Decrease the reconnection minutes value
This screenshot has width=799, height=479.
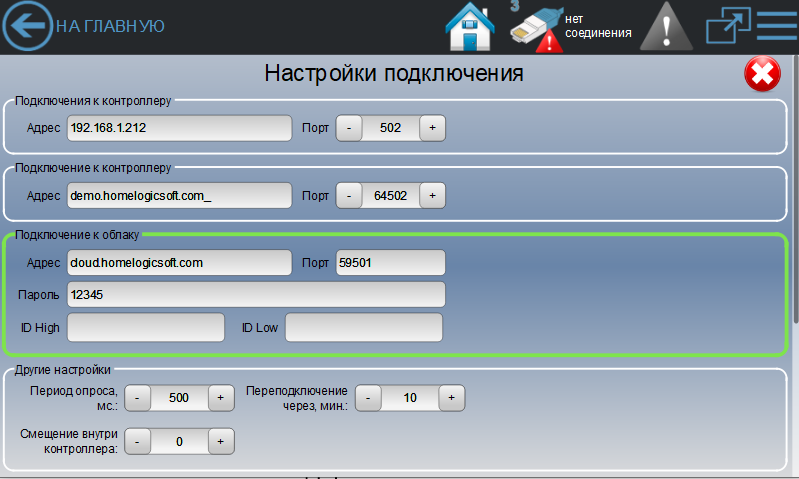click(x=368, y=398)
